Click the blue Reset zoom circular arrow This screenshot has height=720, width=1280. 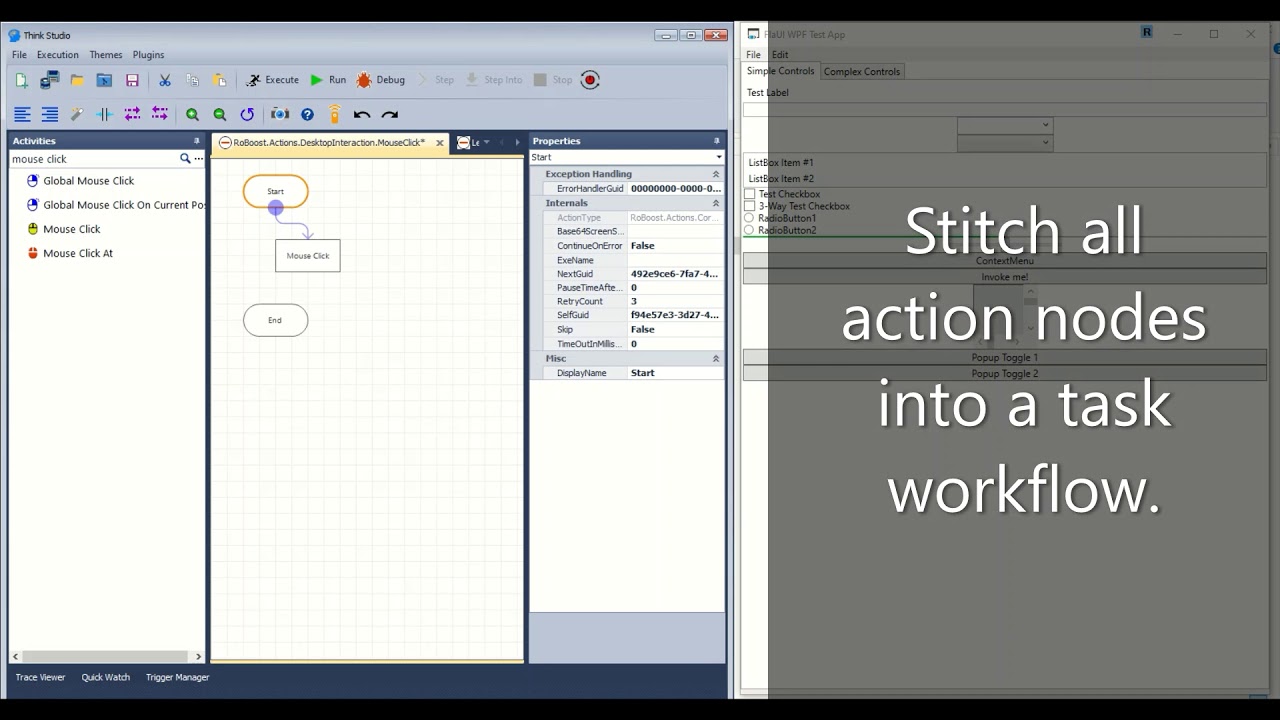247,115
